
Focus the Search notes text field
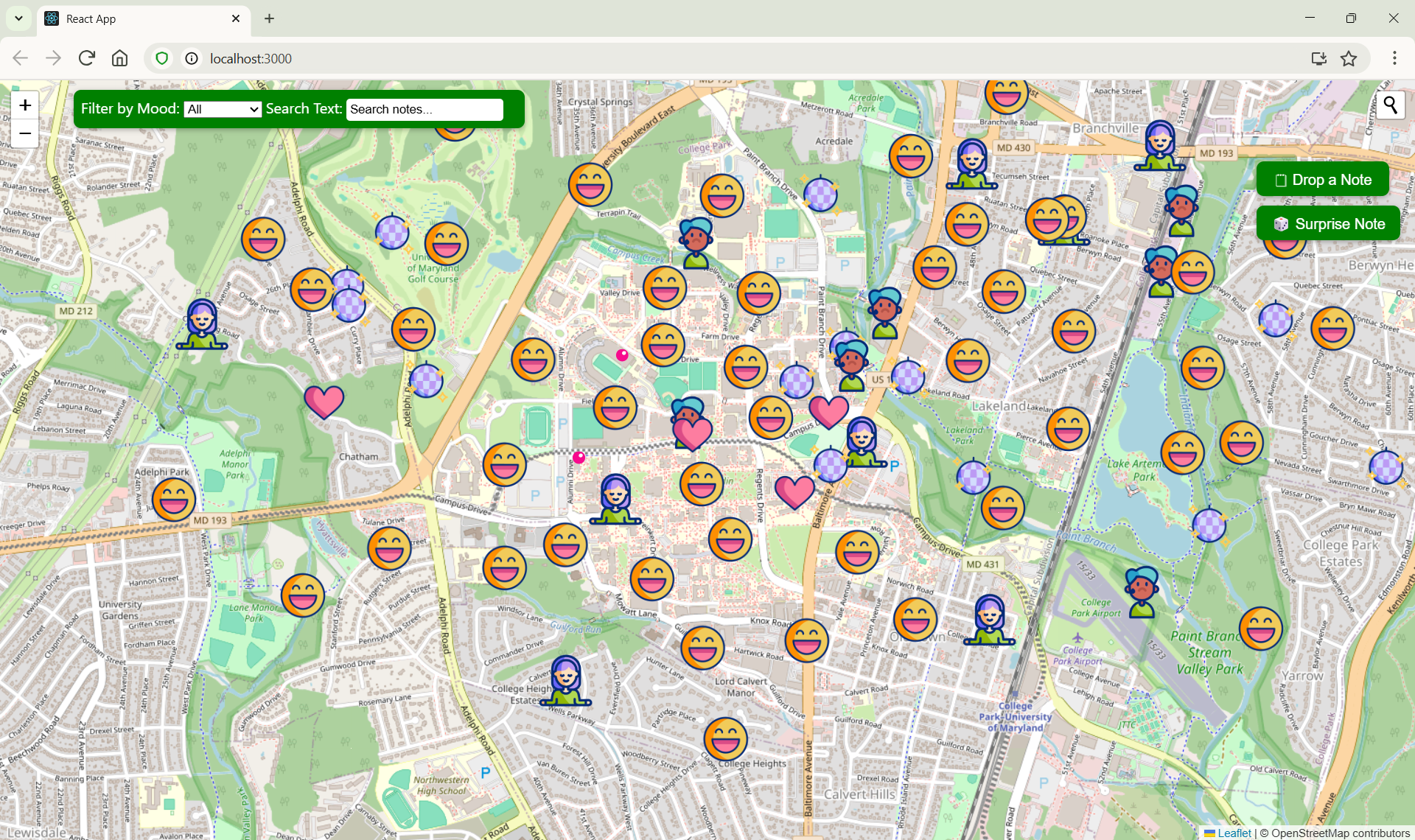tap(424, 109)
